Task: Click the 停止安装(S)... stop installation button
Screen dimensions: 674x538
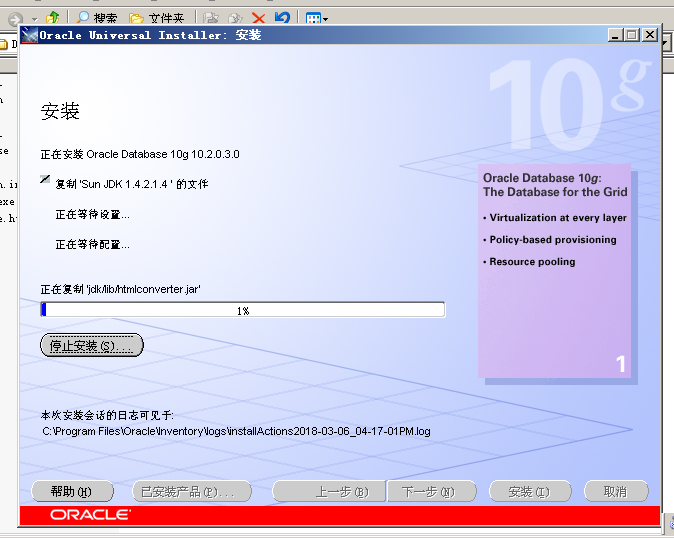Action: tap(92, 345)
